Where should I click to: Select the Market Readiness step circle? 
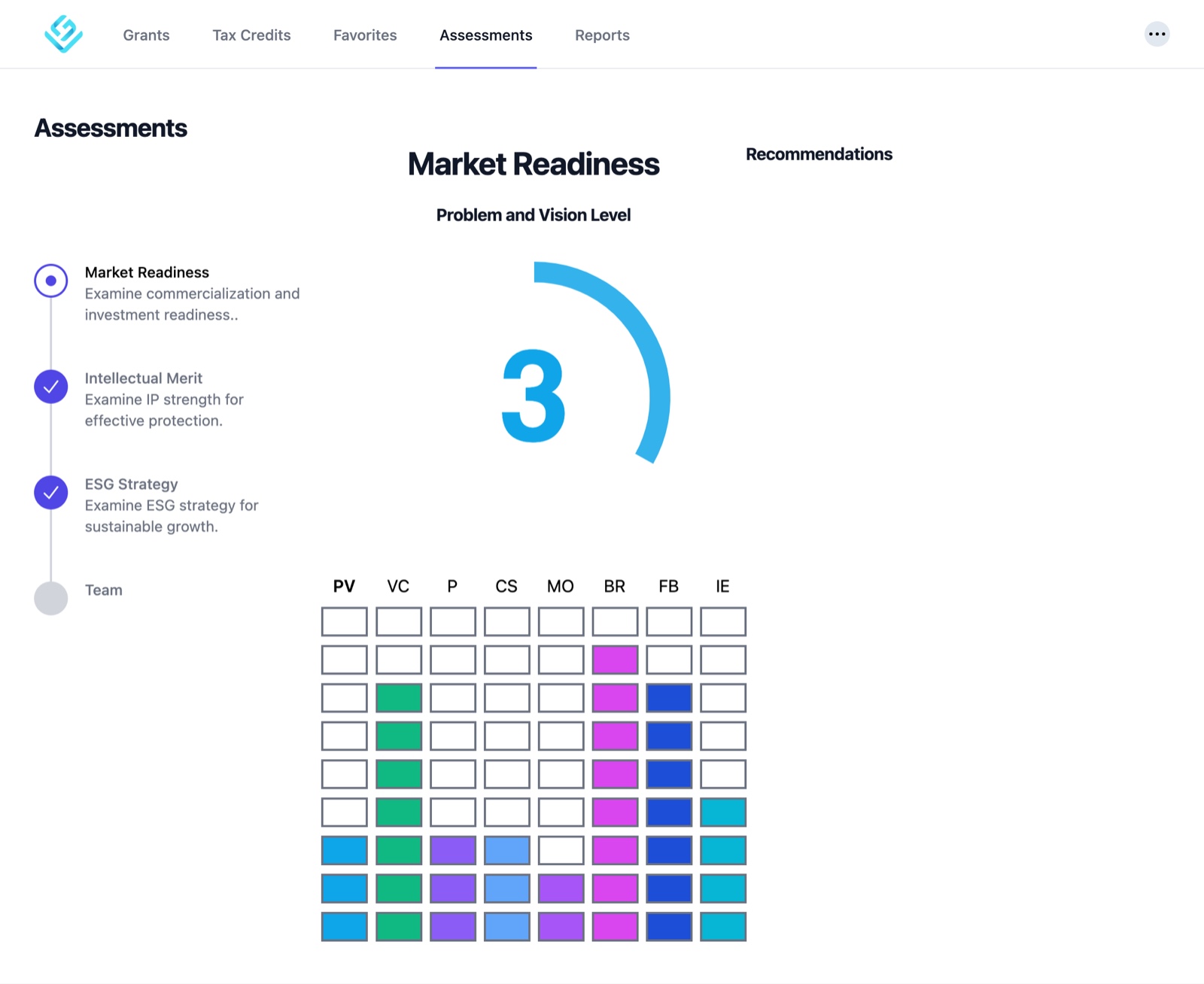tap(51, 281)
